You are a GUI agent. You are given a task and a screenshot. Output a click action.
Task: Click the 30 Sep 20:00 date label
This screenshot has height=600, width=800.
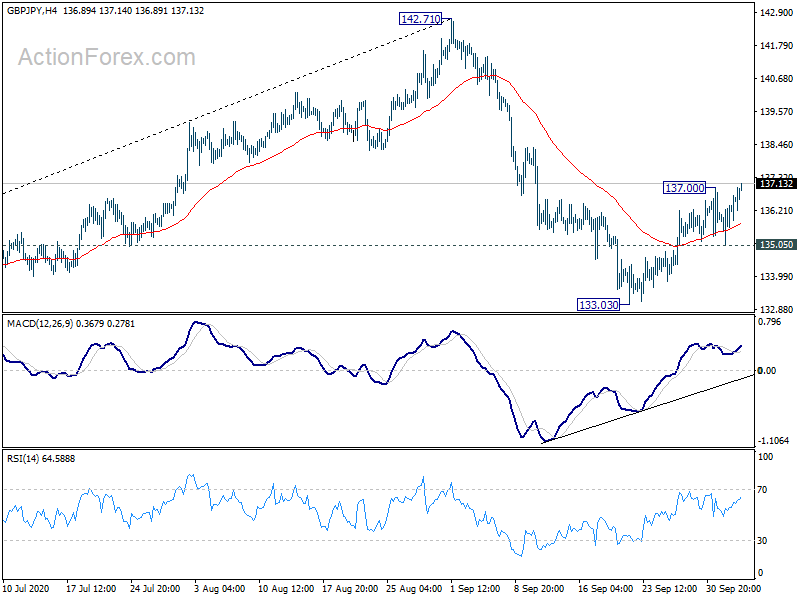click(733, 589)
